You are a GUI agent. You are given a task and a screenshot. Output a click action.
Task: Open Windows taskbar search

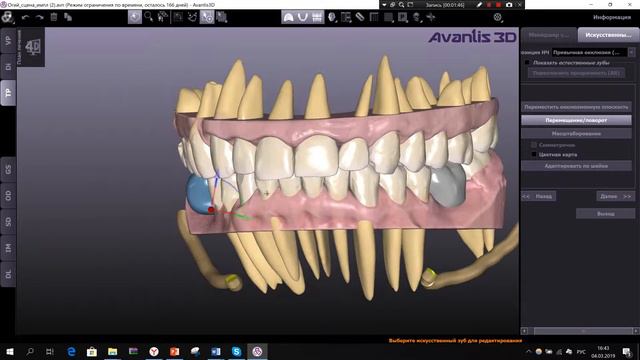(x=30, y=351)
